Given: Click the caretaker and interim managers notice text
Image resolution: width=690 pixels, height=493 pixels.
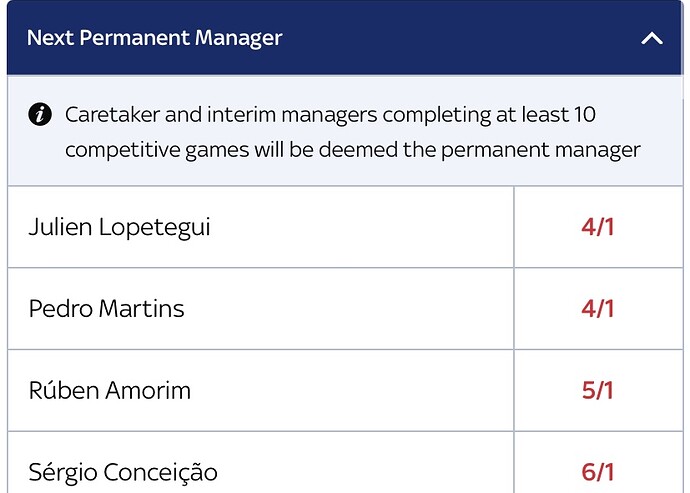Looking at the screenshot, I should pyautogui.click(x=352, y=132).
